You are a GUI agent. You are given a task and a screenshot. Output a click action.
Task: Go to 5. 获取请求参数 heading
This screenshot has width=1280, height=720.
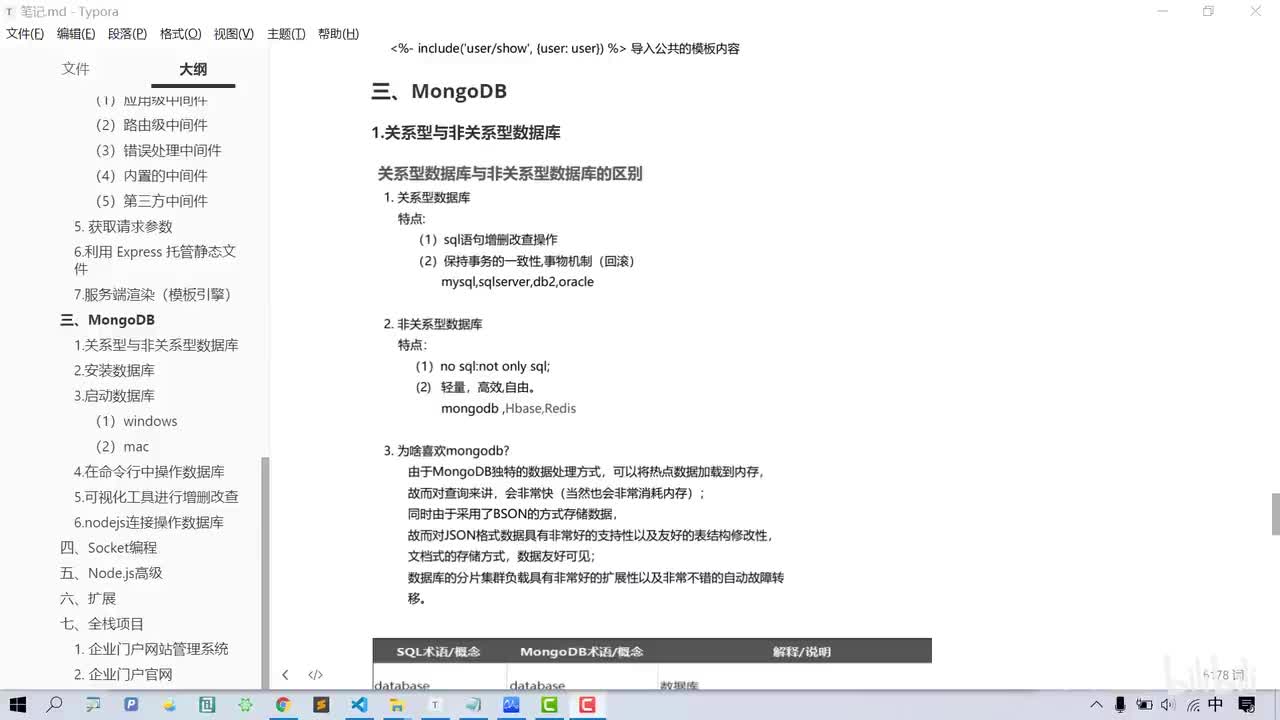(123, 227)
